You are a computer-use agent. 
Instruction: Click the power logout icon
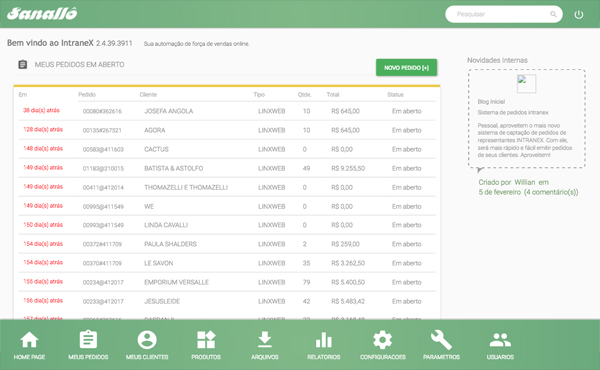[x=579, y=15]
